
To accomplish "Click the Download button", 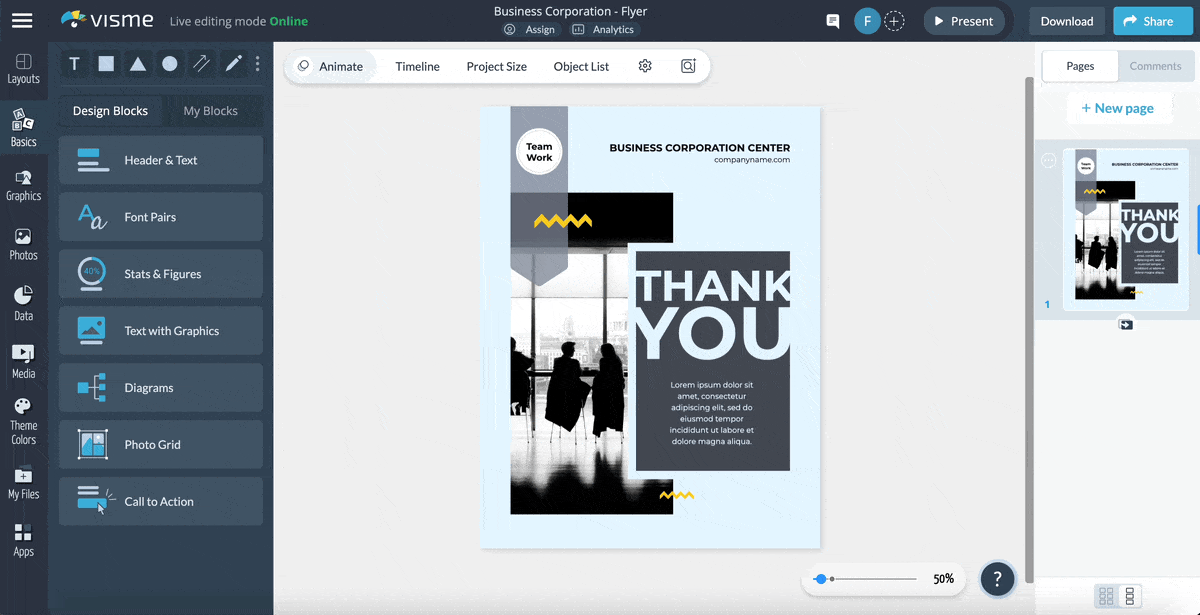I will [x=1066, y=20].
